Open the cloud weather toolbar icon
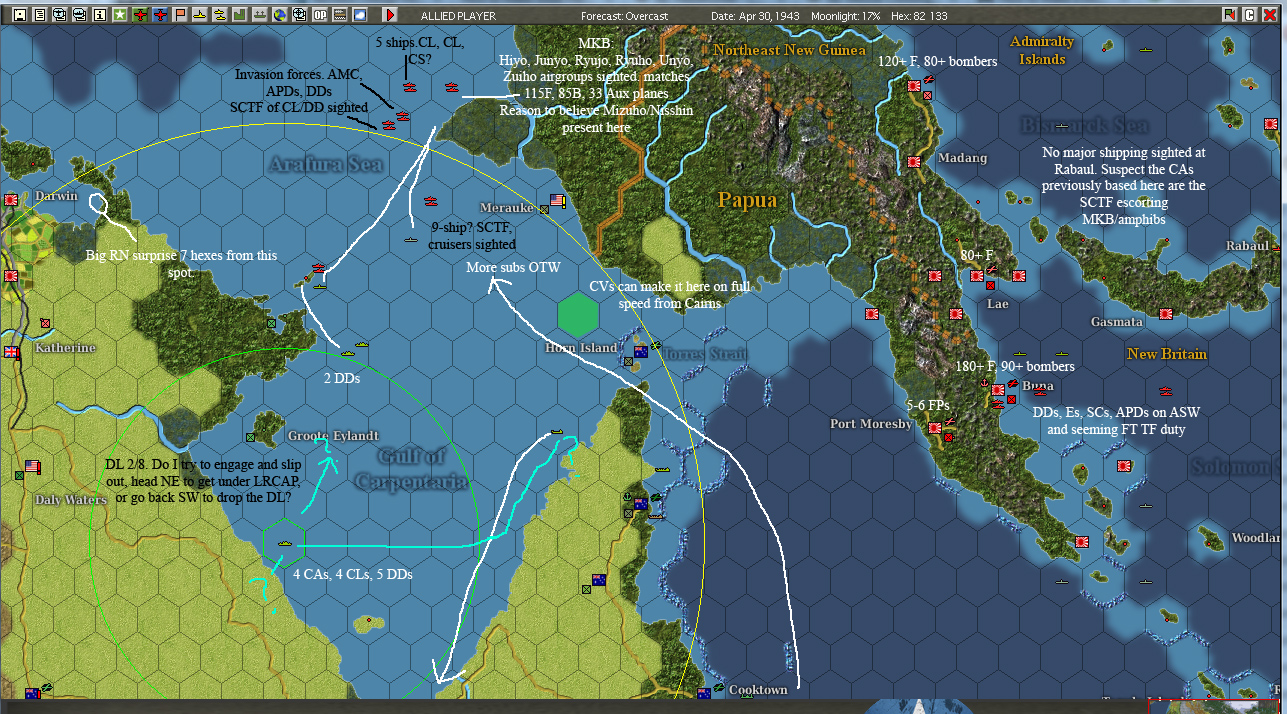 pyautogui.click(x=360, y=15)
